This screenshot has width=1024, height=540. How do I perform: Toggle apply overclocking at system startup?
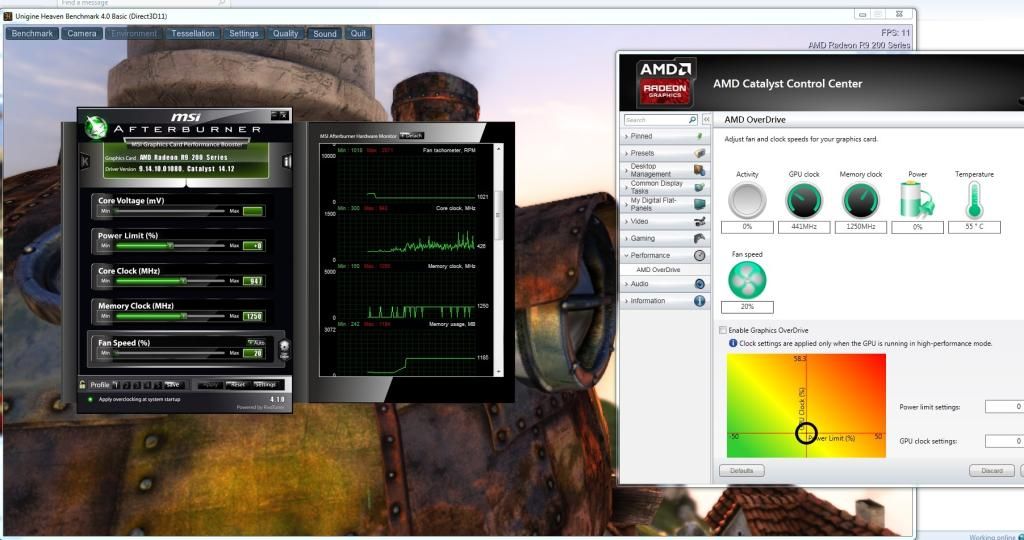(x=91, y=399)
